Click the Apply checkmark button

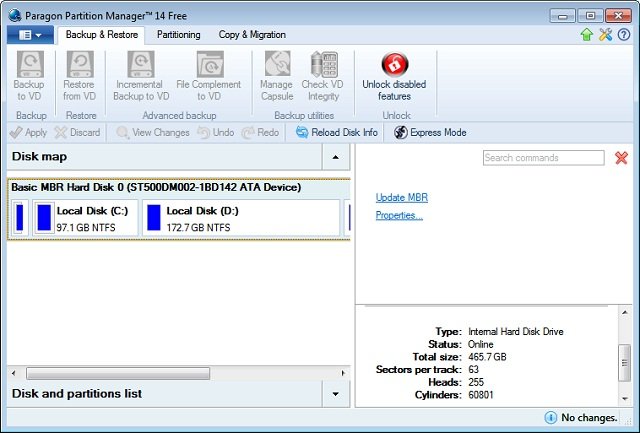coord(28,133)
